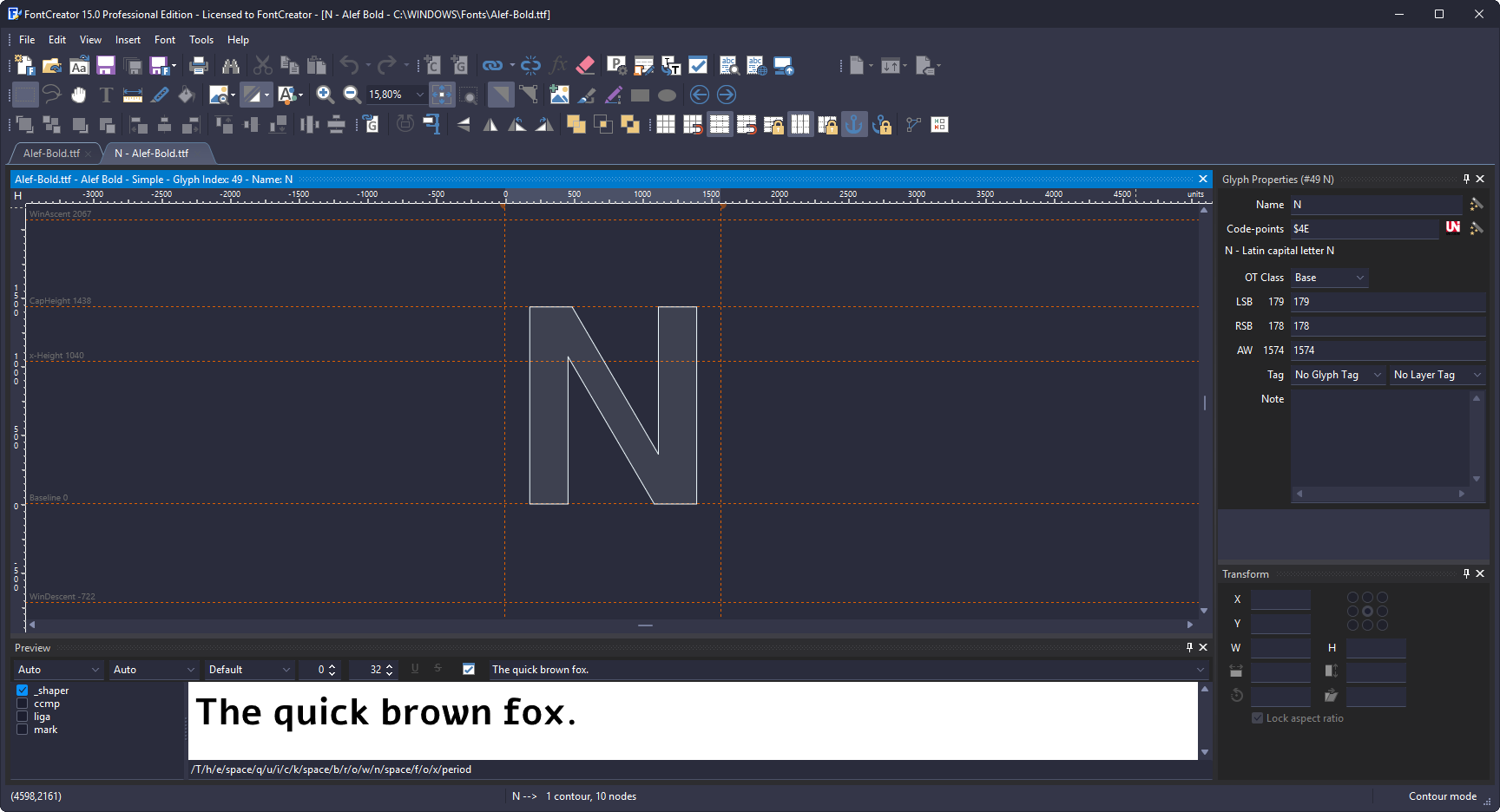Select the Hand pan tool
Screen dimensions: 1500x812
coord(79,95)
